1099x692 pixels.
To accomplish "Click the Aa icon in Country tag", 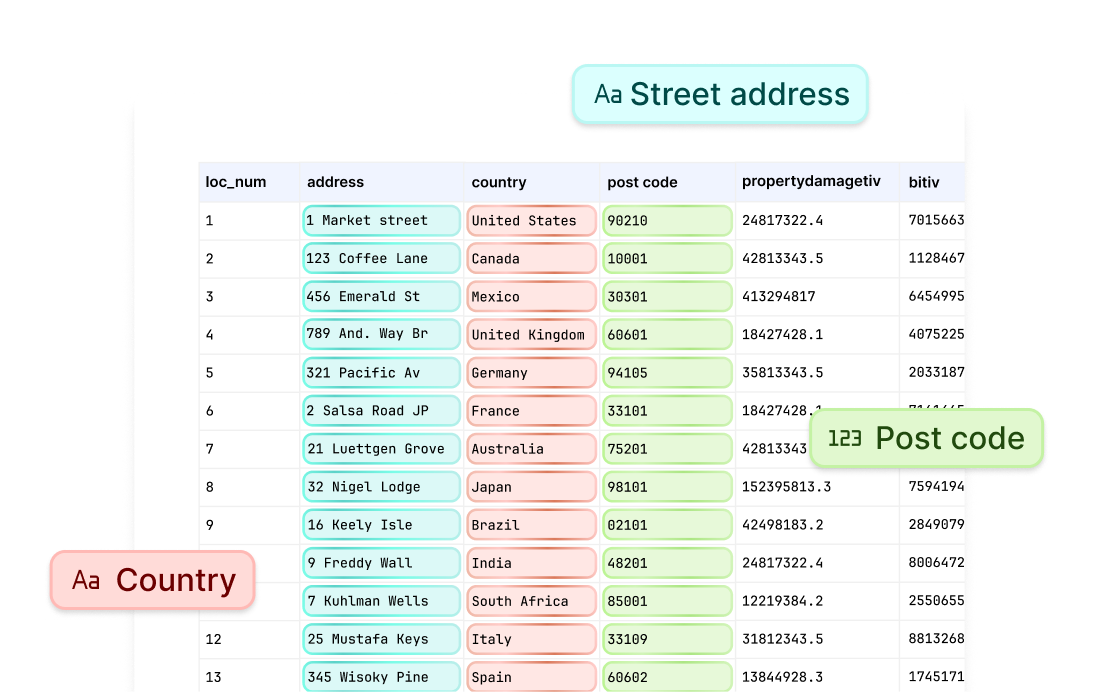I will point(86,581).
